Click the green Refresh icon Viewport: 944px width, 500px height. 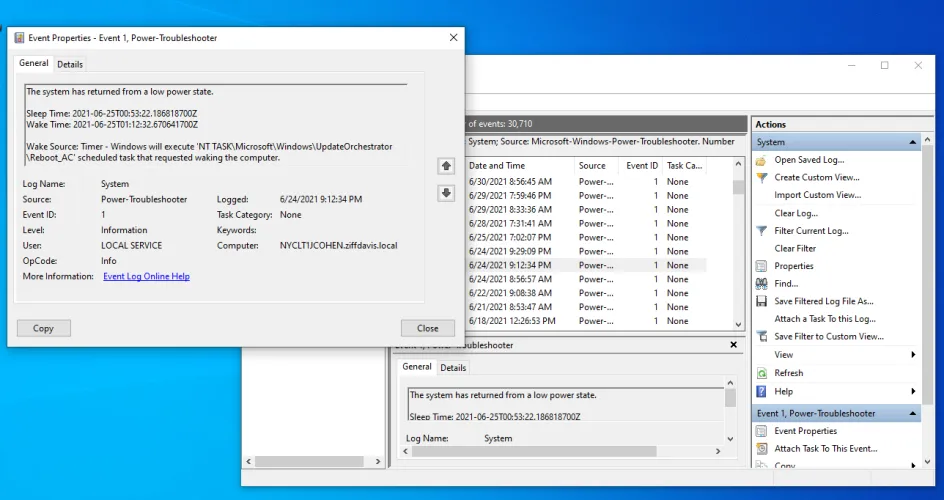(x=761, y=373)
